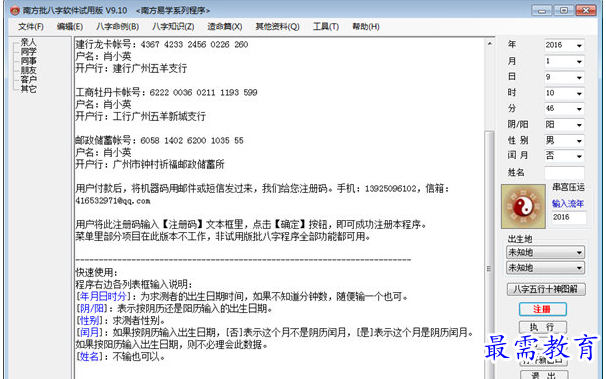Open the 编辑(E) menu
606x379 pixels.
[70, 27]
